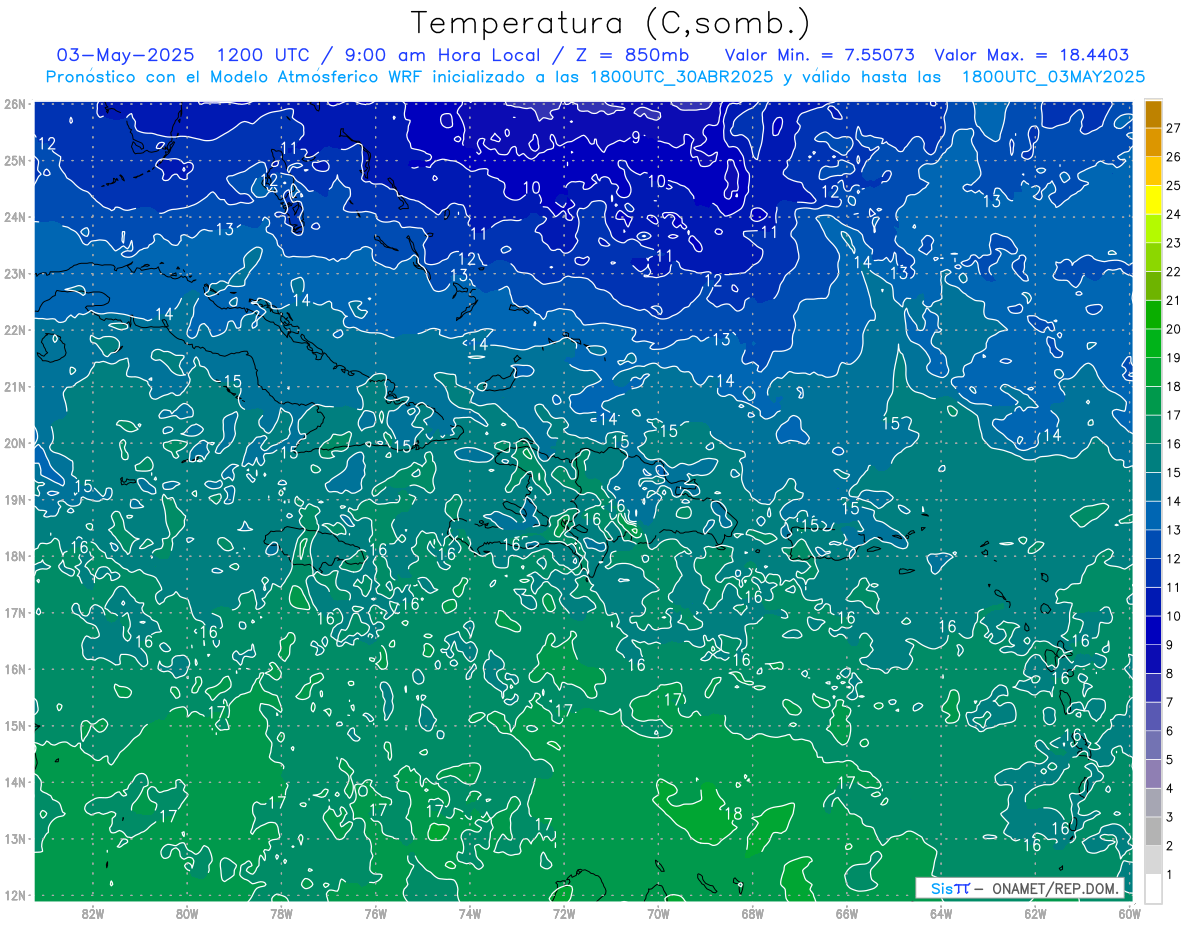This screenshot has height=927, width=1200.
Task: Click the "24N" latitude axis label
Action: (x=14, y=217)
